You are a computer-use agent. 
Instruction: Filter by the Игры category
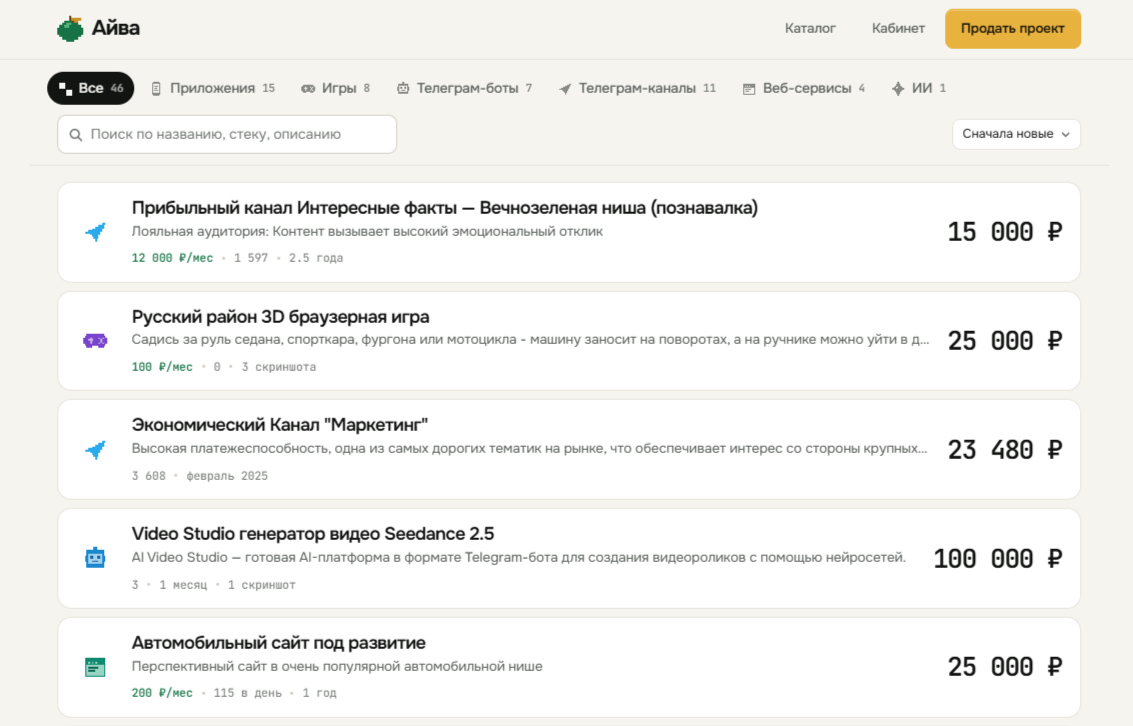click(x=335, y=88)
